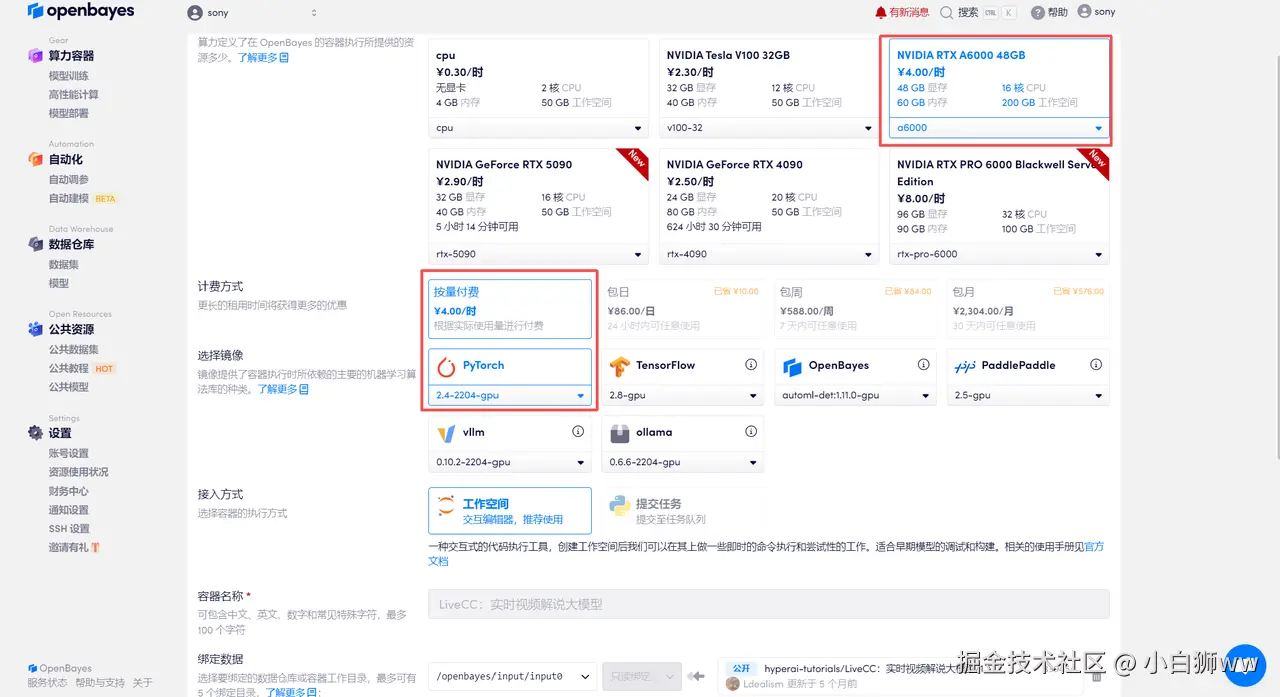
Task: Select NVIDIA GeForce RTX 5090 card
Action: click(539, 206)
